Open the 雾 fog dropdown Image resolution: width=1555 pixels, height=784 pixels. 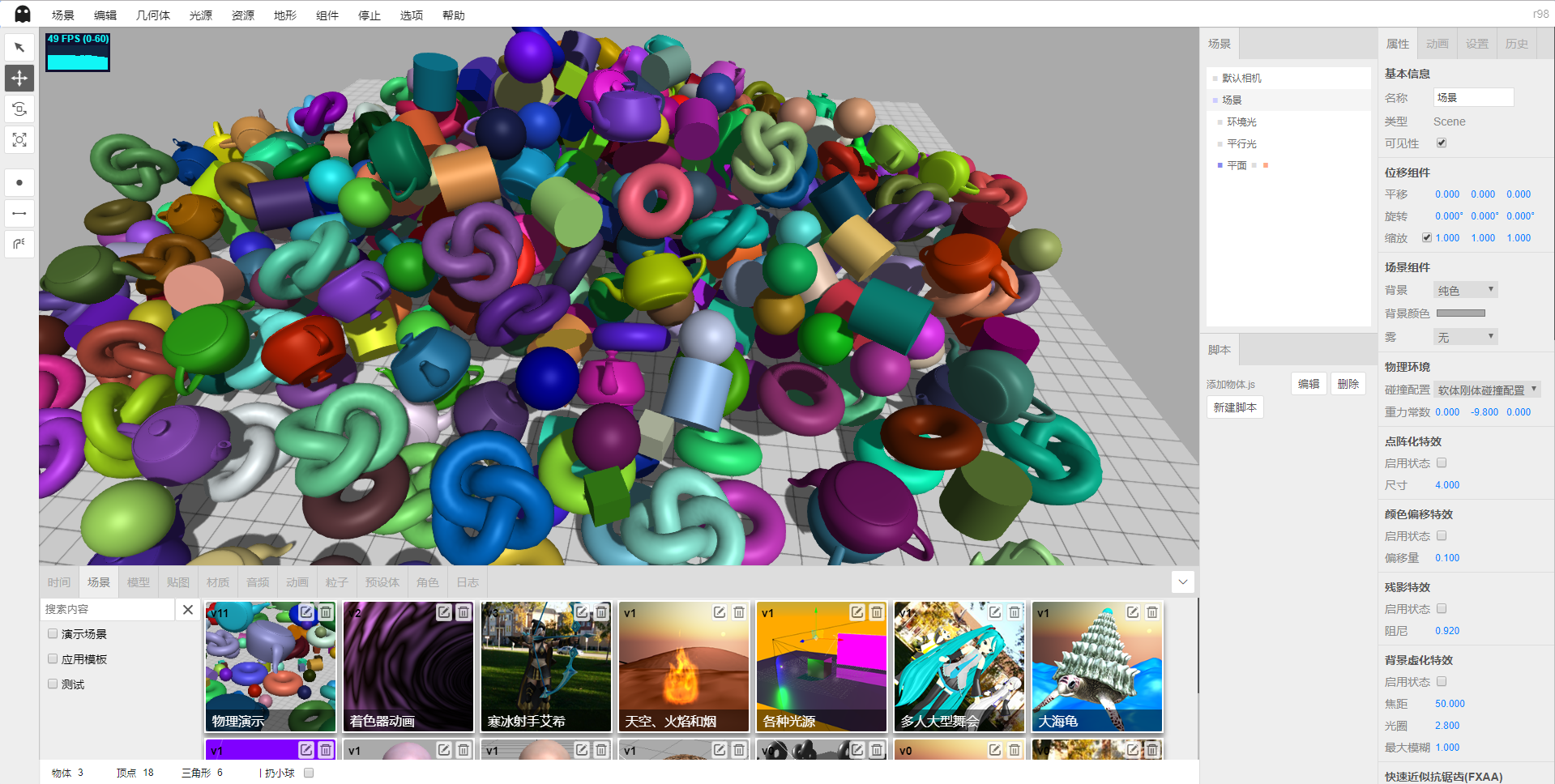coord(1465,337)
